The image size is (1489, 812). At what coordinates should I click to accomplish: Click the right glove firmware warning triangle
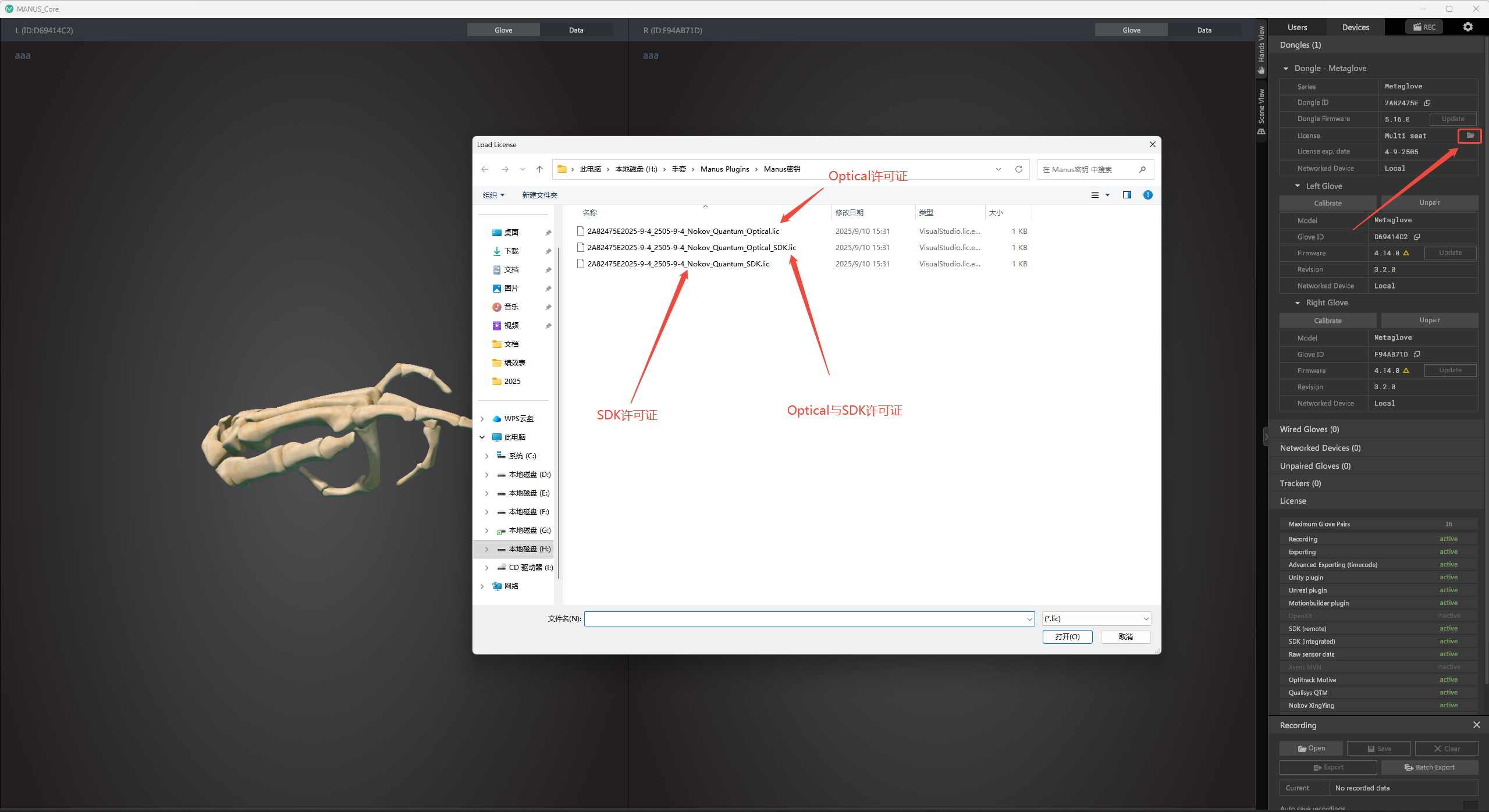1406,371
